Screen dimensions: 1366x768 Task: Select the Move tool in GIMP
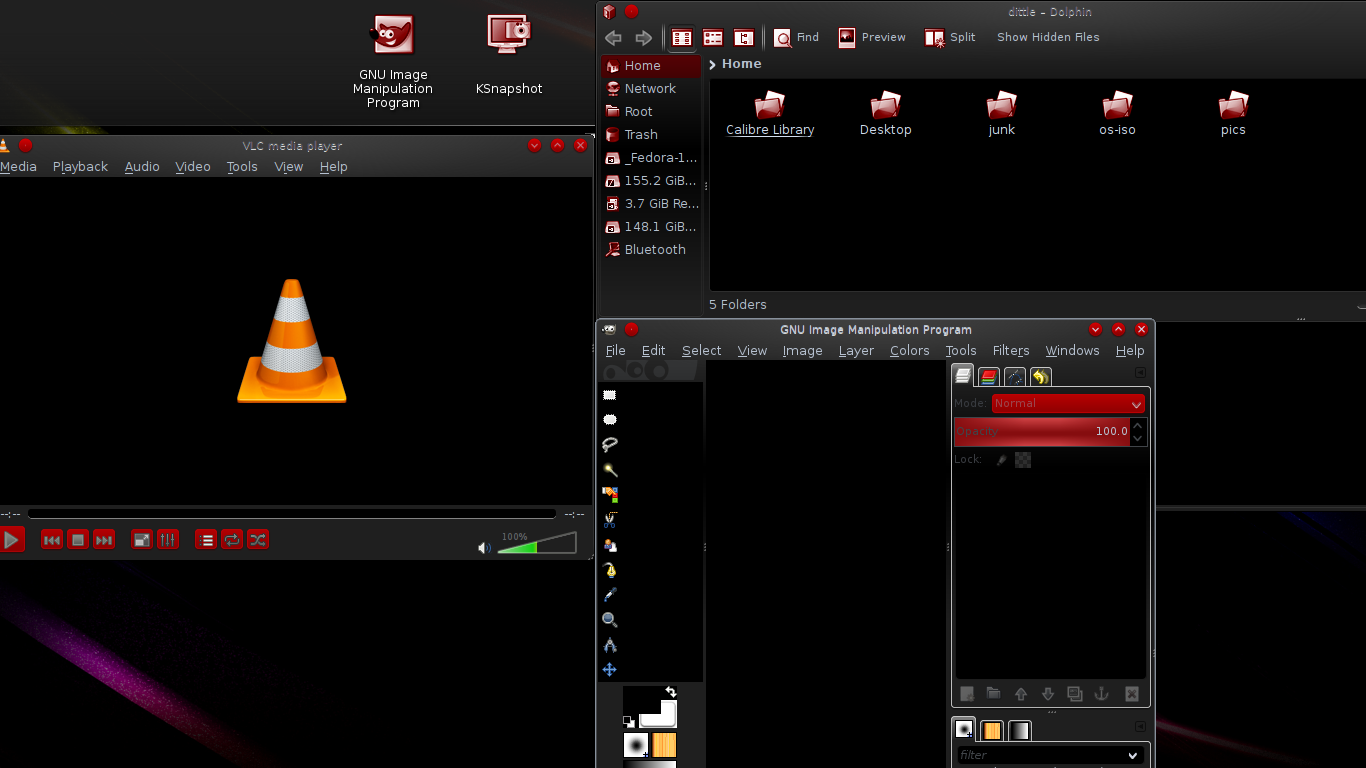[610, 670]
